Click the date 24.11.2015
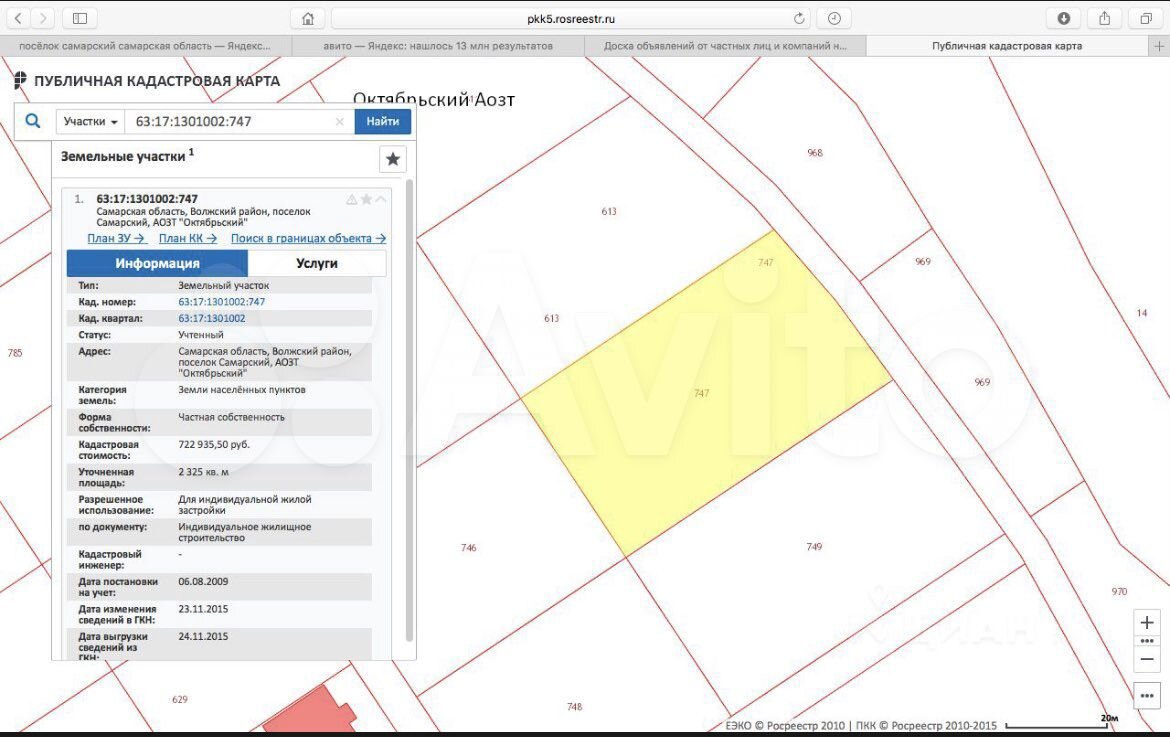 pos(203,637)
